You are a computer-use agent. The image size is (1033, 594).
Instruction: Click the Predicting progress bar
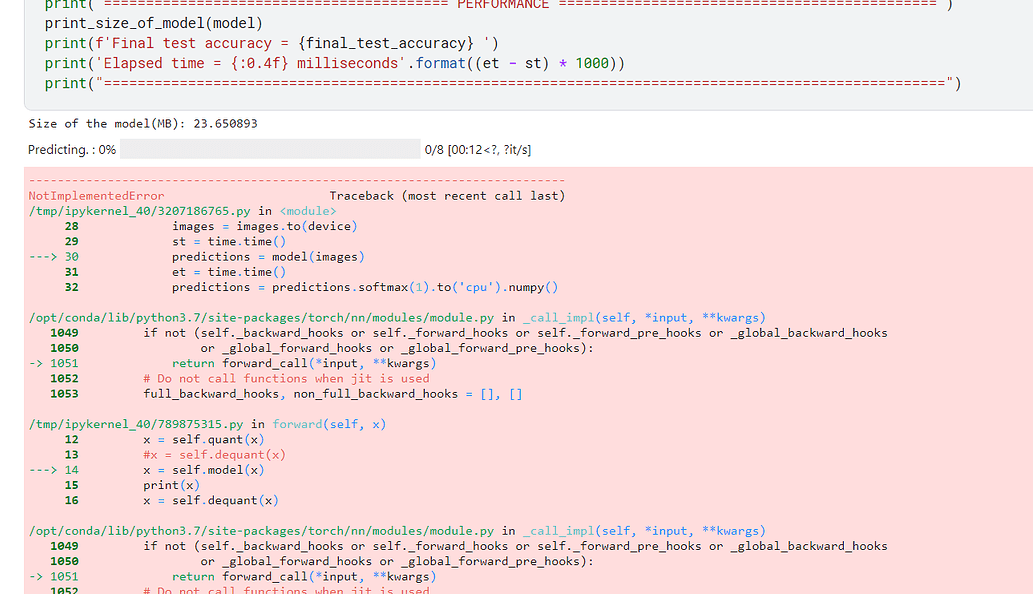tap(270, 149)
